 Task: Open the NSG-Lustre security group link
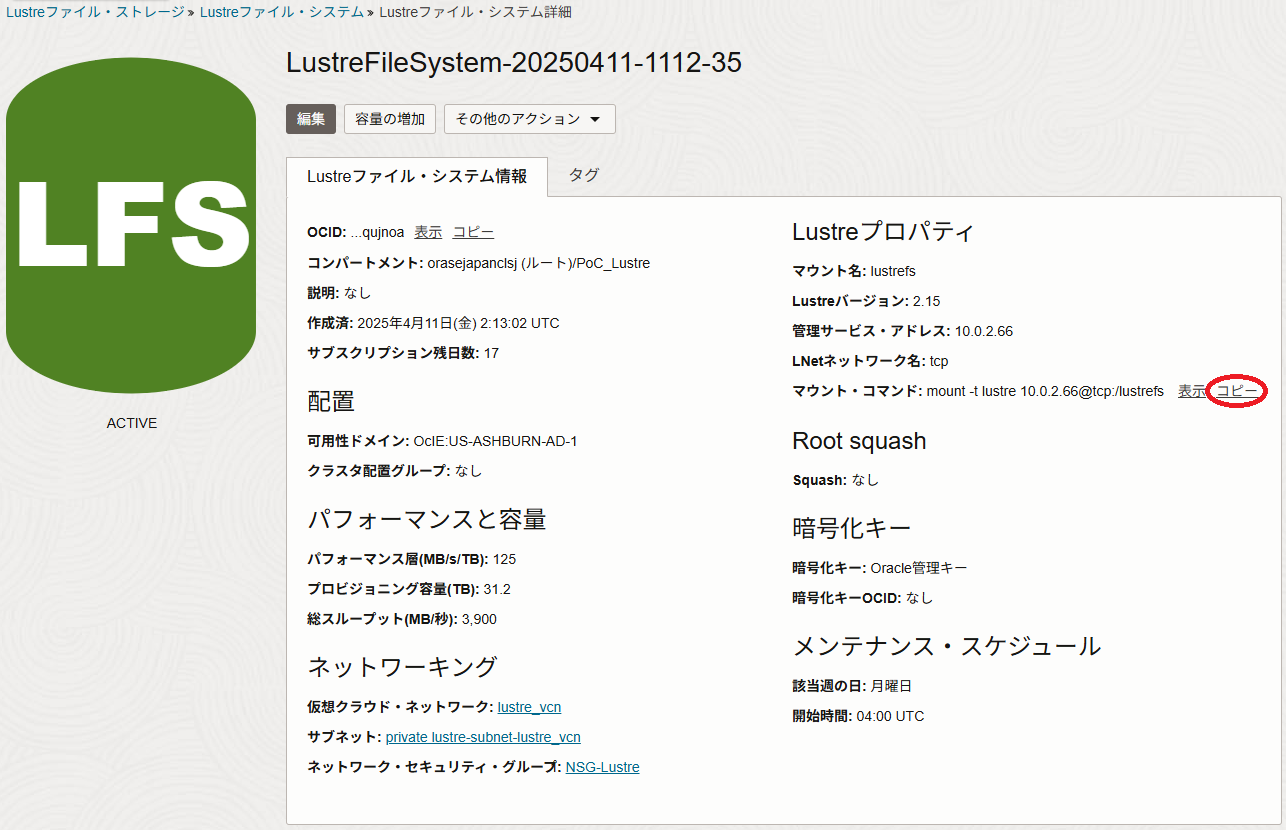pos(602,767)
